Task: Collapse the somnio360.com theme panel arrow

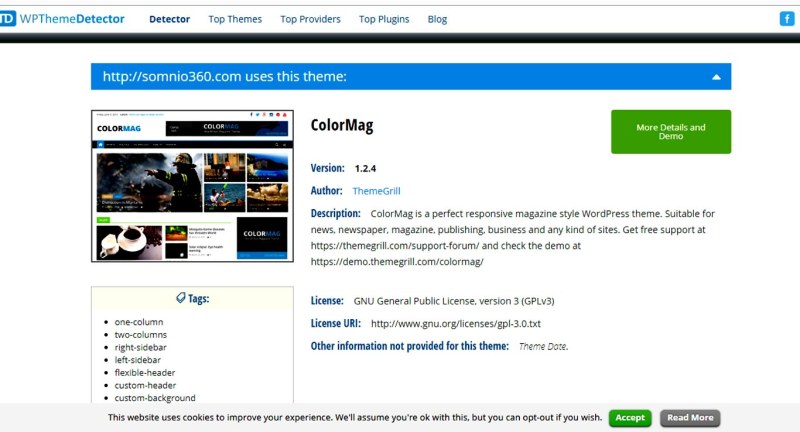Action: 716,77
